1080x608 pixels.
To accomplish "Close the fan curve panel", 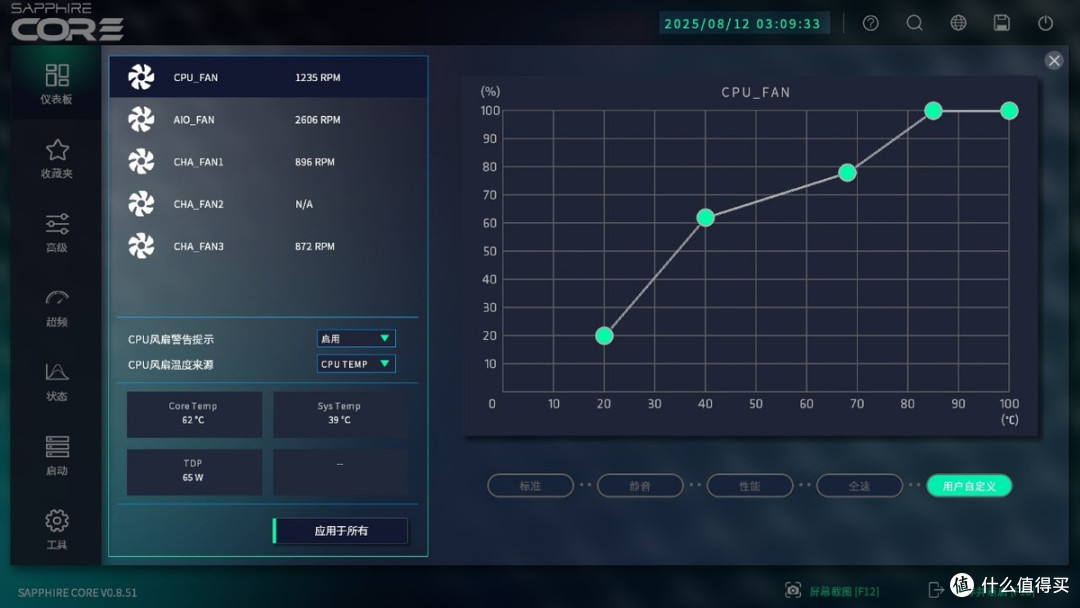I will 1054,61.
